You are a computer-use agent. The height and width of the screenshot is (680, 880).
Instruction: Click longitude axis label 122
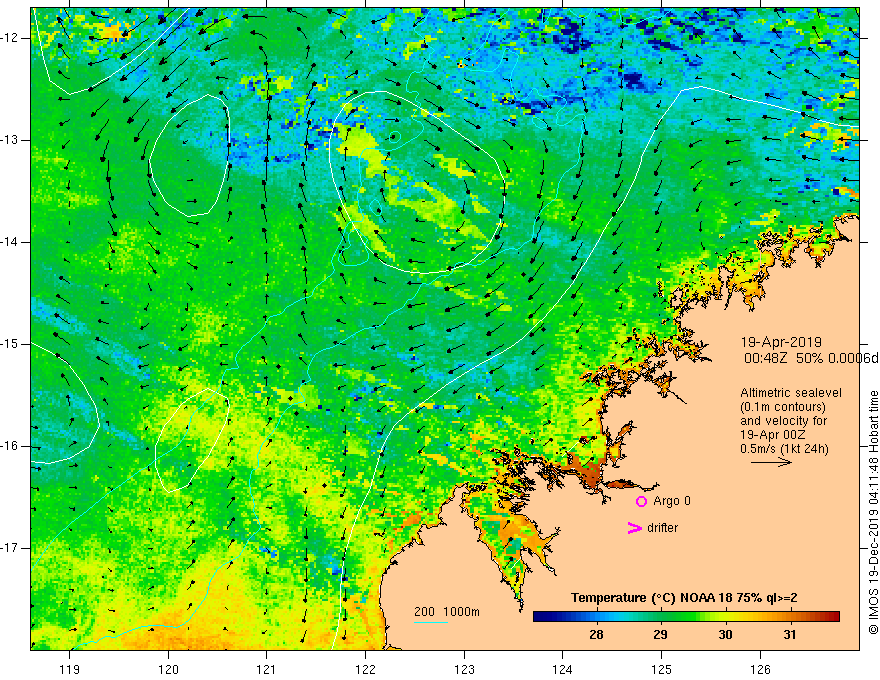click(365, 669)
